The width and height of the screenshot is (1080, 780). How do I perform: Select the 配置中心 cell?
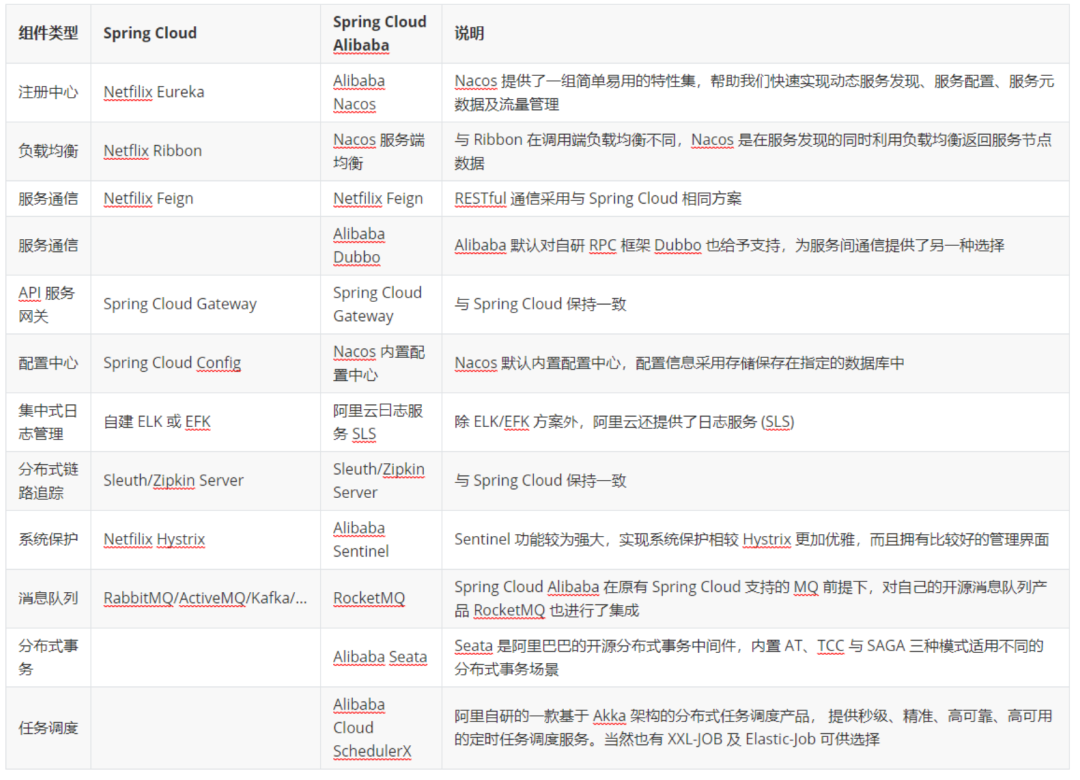[x=48, y=363]
